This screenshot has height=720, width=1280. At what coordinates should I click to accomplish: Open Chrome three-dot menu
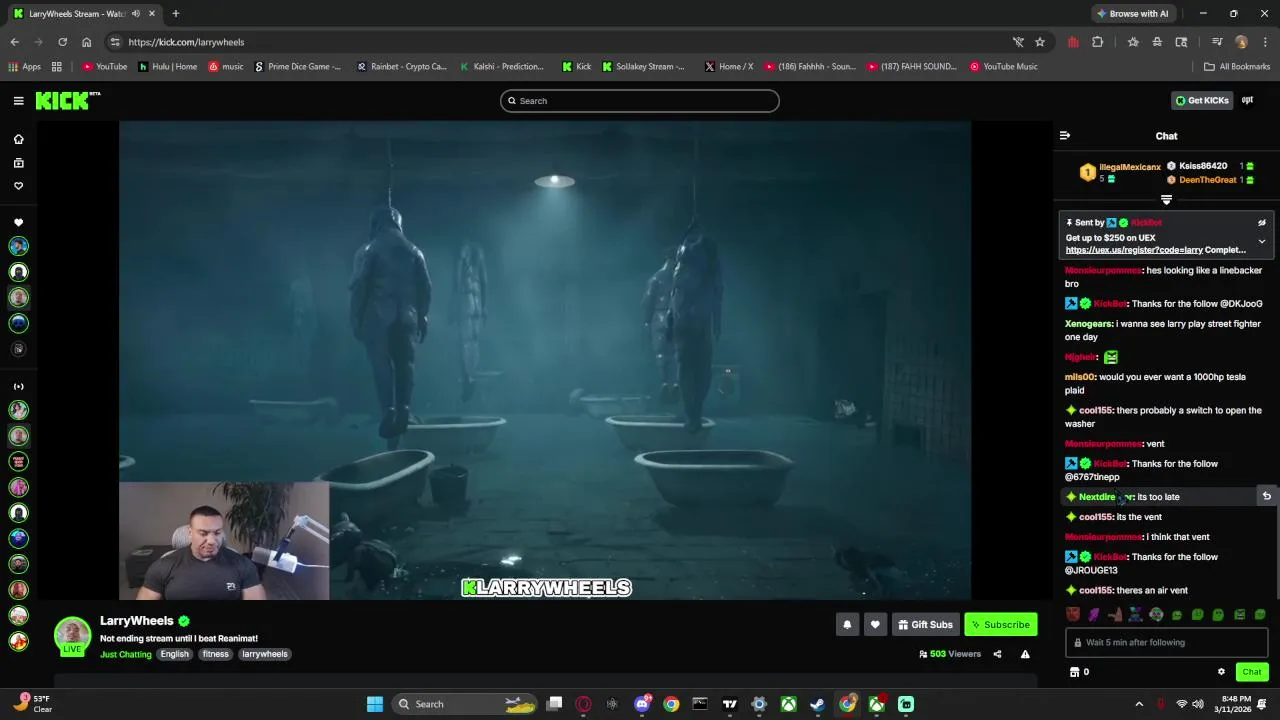[1265, 42]
